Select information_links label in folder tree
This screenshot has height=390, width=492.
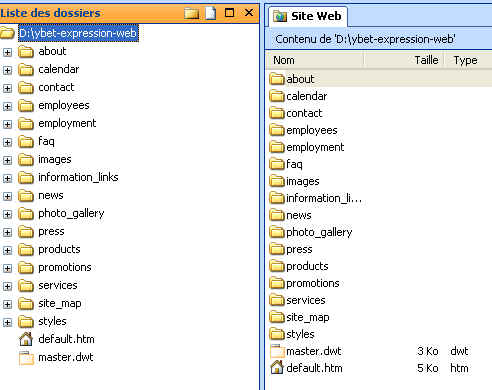pyautogui.click(x=78, y=177)
